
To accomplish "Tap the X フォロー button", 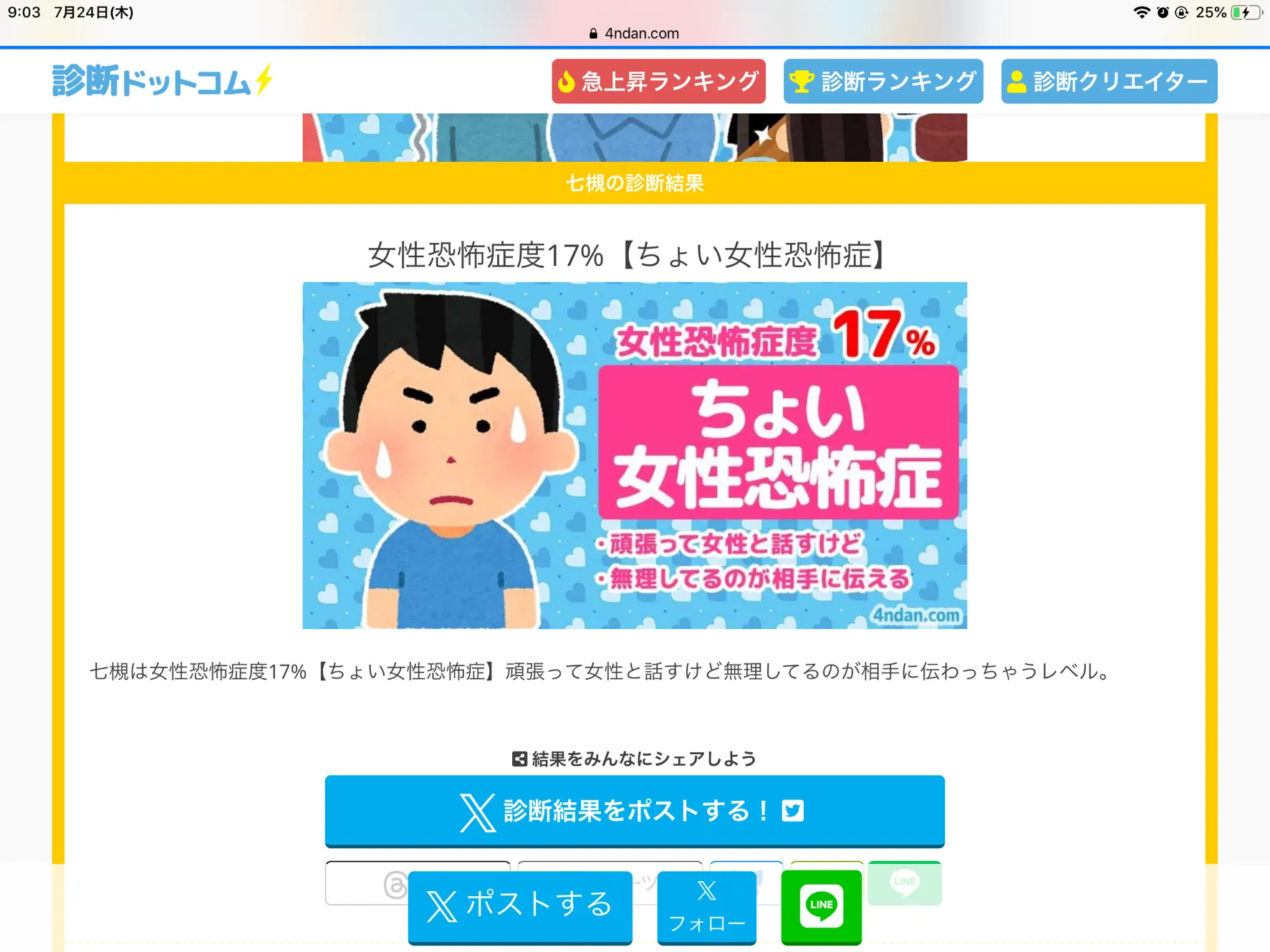I will point(706,907).
